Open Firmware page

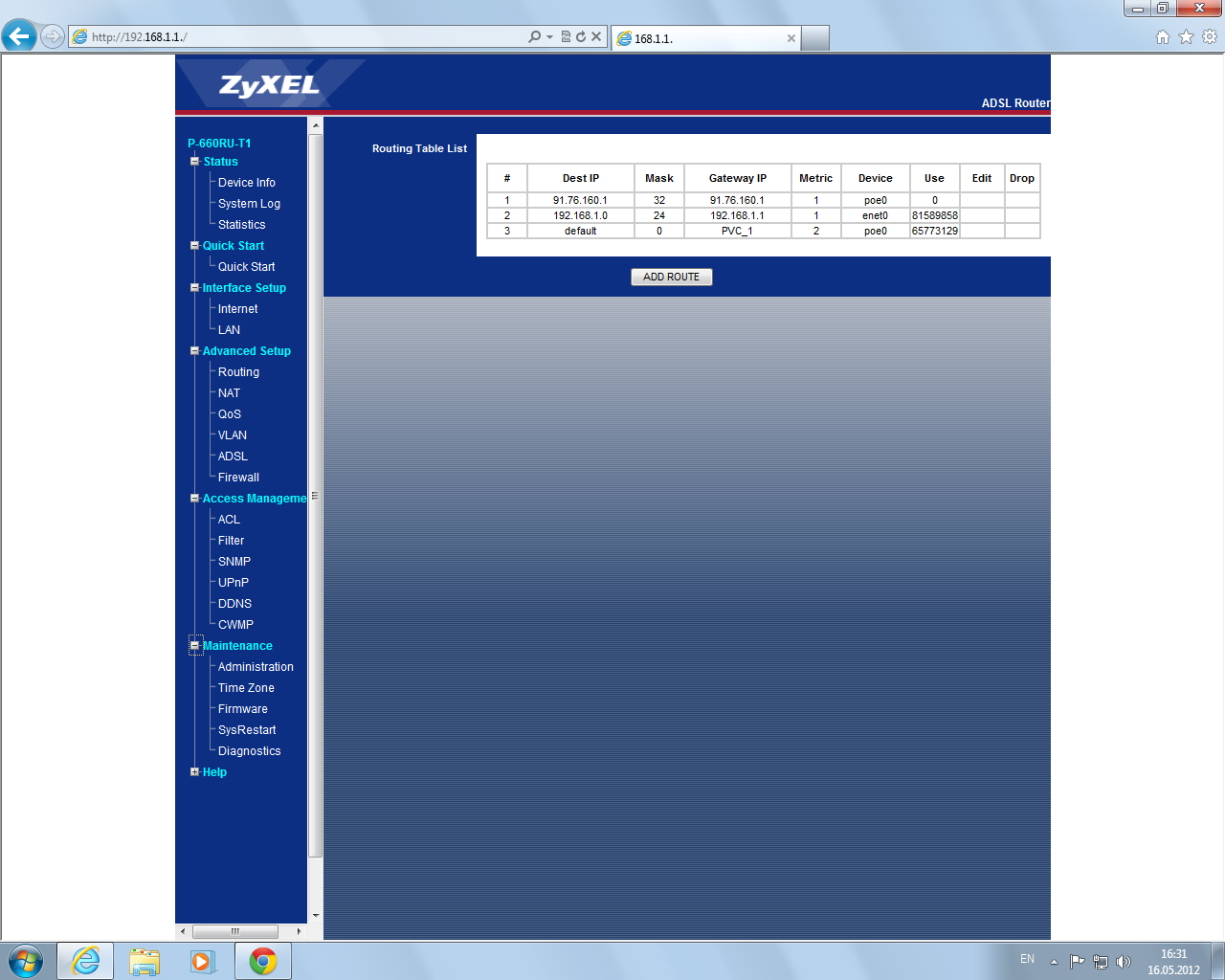243,709
